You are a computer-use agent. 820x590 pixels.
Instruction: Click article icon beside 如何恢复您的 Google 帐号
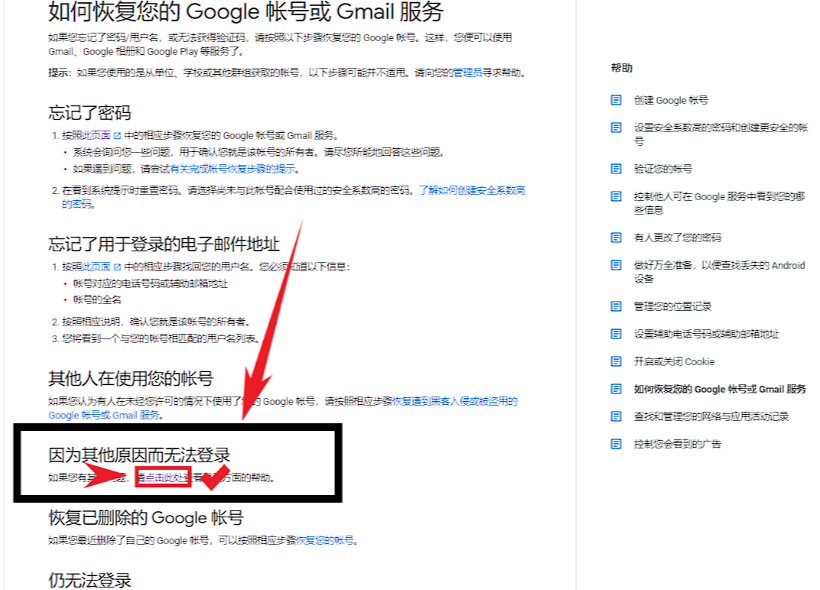coord(616,389)
